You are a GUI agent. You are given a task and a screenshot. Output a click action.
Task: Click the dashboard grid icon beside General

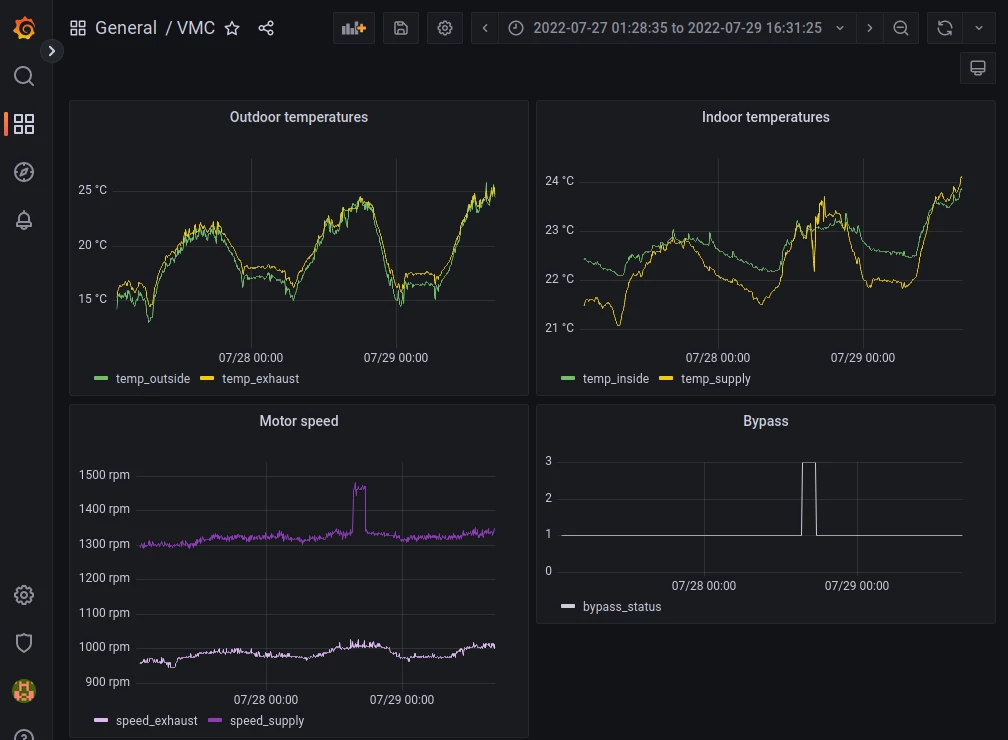pyautogui.click(x=78, y=28)
